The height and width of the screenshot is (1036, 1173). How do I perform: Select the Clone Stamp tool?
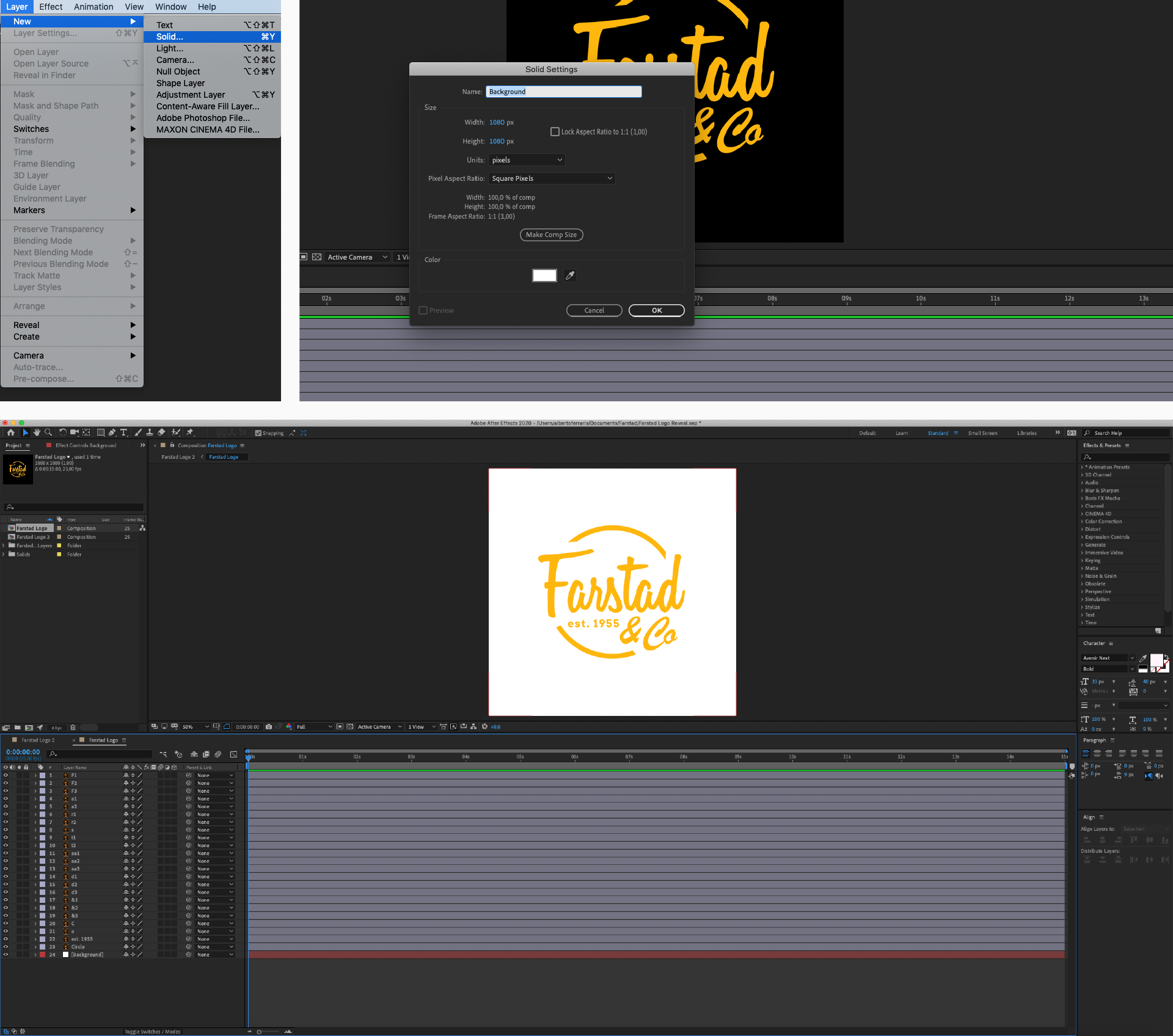pyautogui.click(x=150, y=432)
